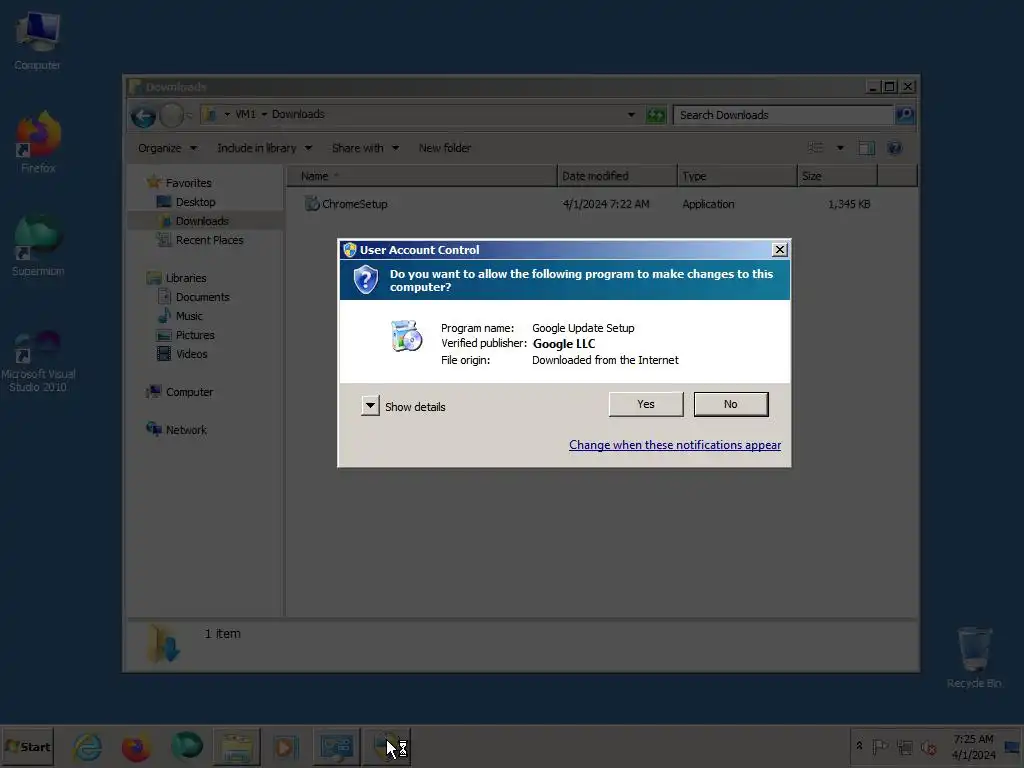Screen dimensions: 1024x768
Task: Click the Back arrow in Downloads window
Action: pos(143,116)
